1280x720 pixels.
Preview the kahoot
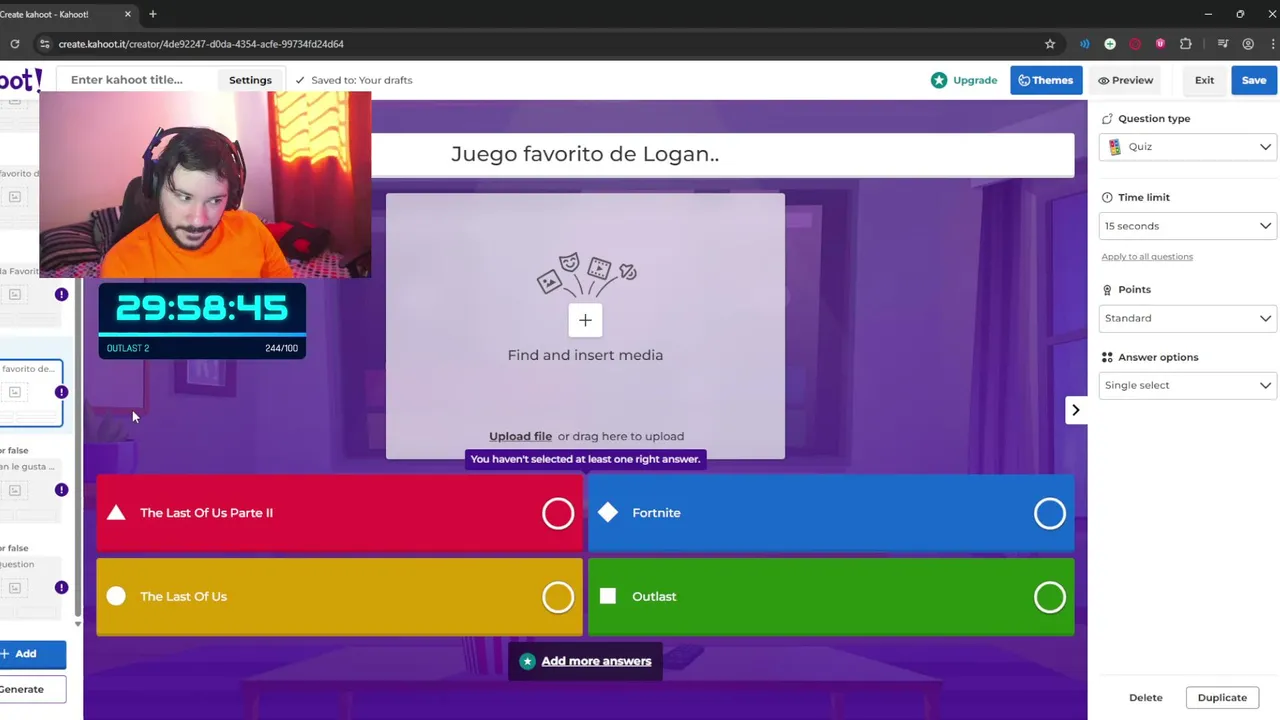(1125, 80)
